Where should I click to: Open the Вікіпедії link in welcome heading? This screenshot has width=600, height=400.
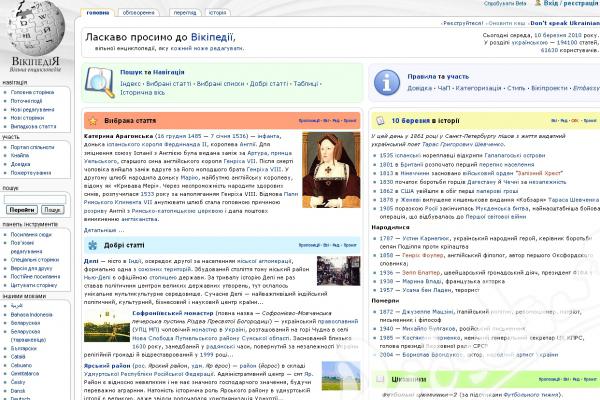coord(212,38)
